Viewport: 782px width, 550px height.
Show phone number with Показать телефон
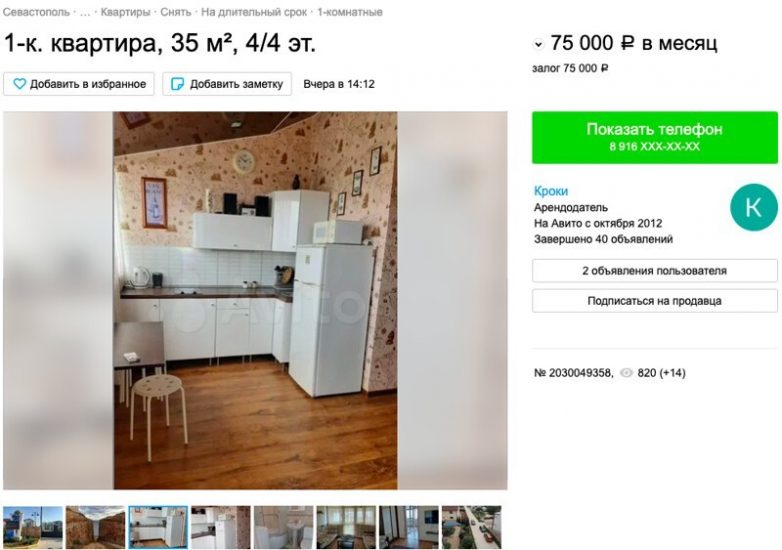[x=654, y=137]
